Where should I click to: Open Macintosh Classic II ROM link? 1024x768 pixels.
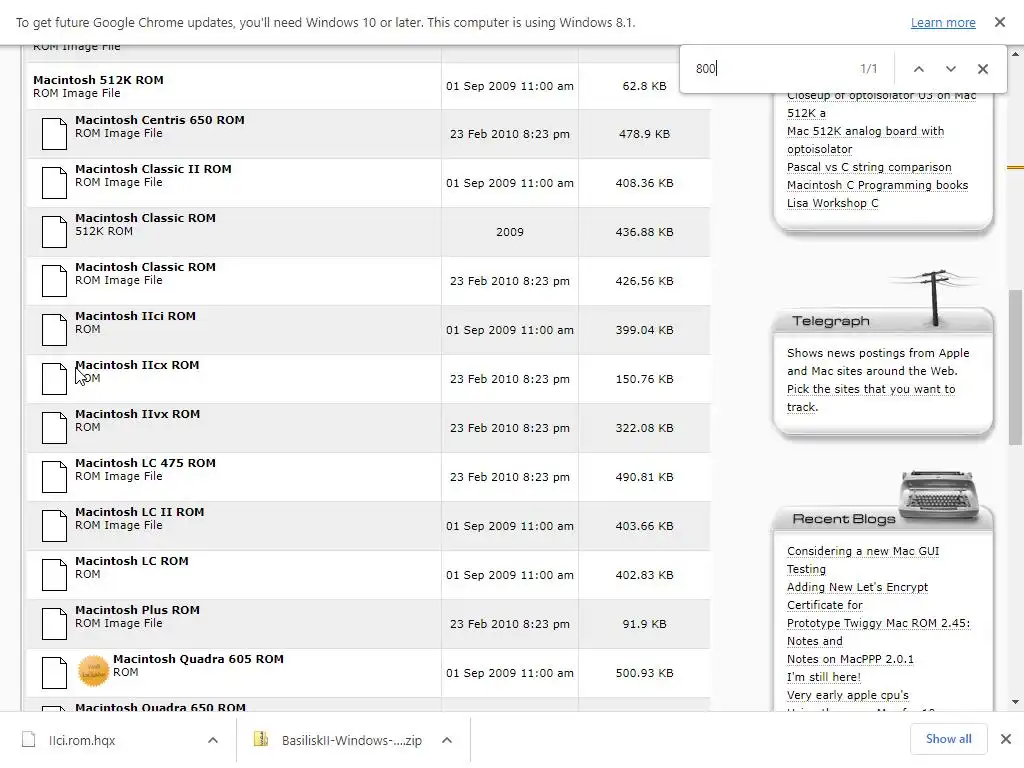pos(153,168)
